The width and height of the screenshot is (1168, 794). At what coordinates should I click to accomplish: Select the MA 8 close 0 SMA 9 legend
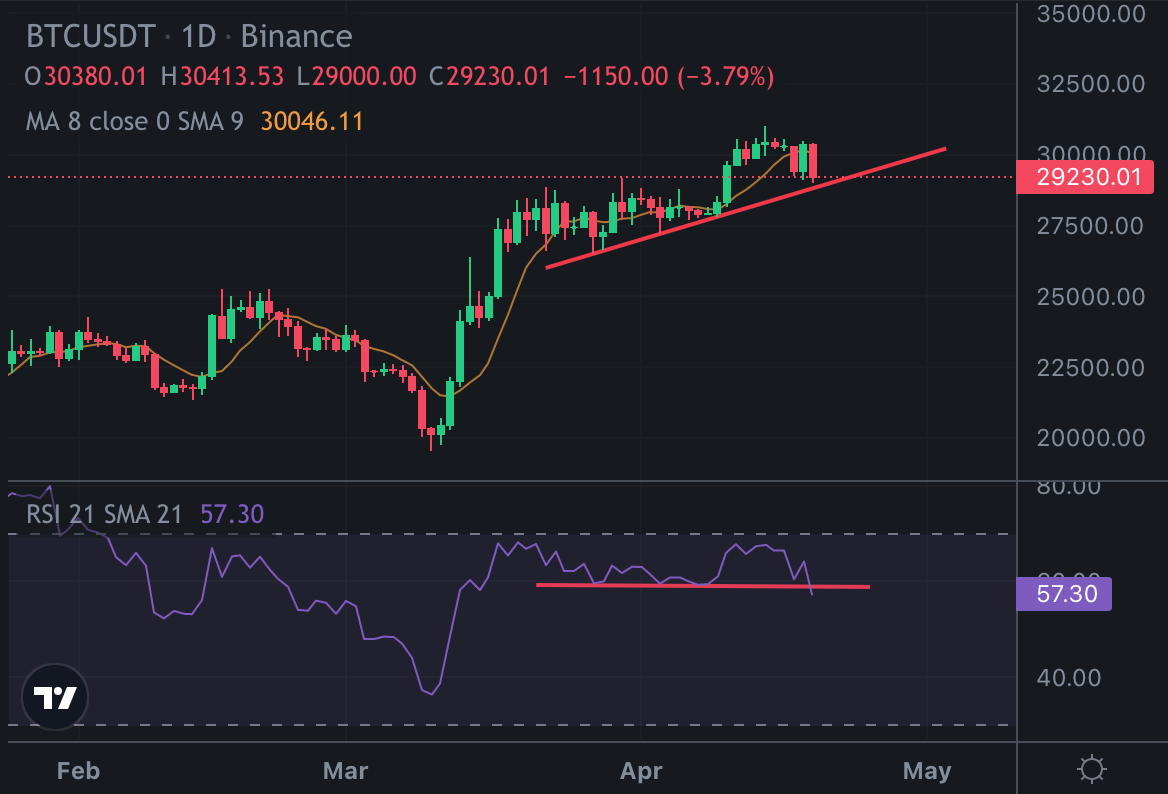135,121
